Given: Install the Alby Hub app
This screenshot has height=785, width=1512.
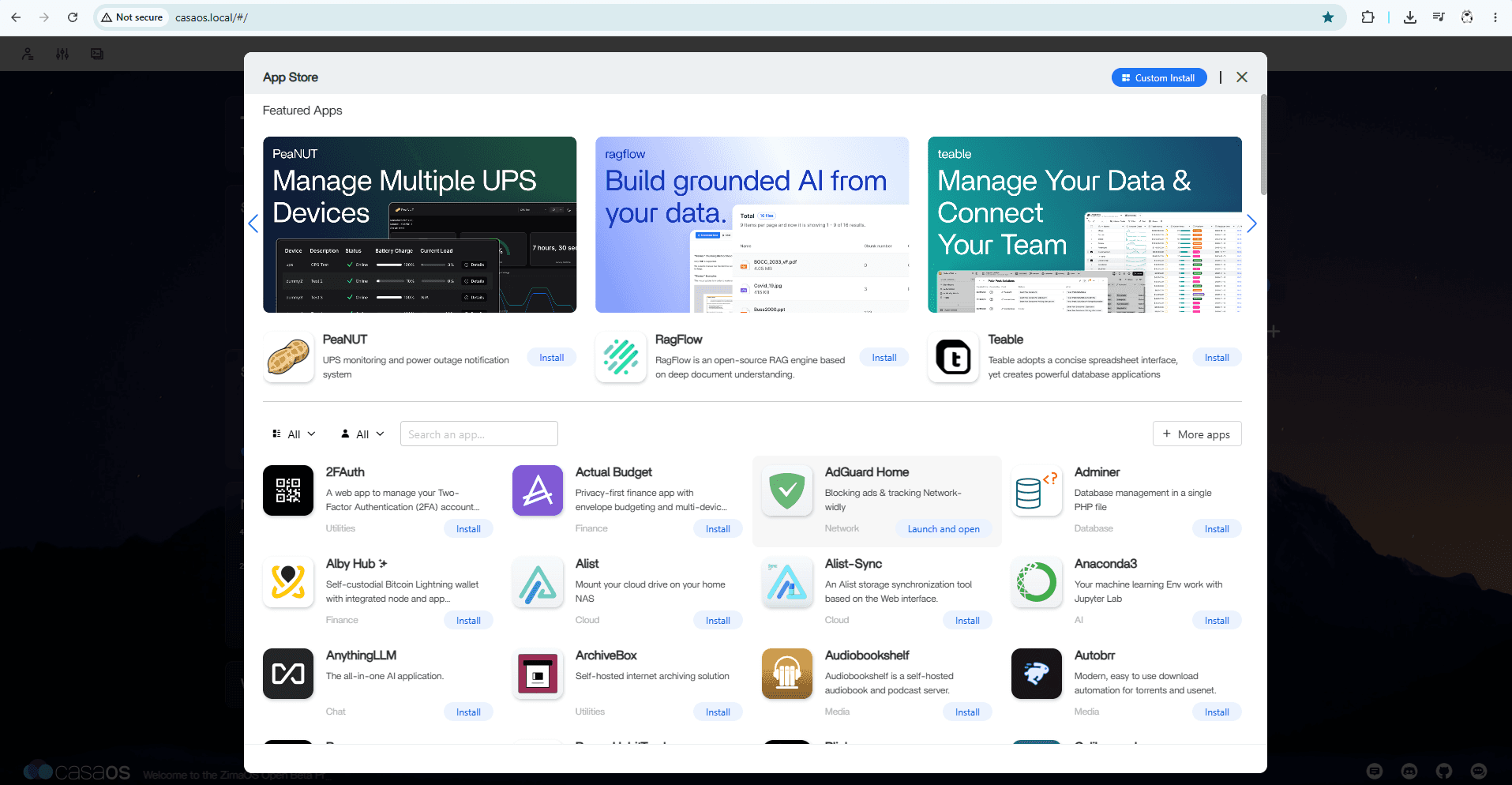Looking at the screenshot, I should [x=468, y=621].
